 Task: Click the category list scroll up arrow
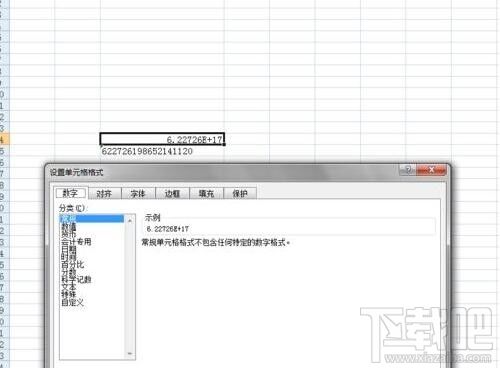click(130, 220)
